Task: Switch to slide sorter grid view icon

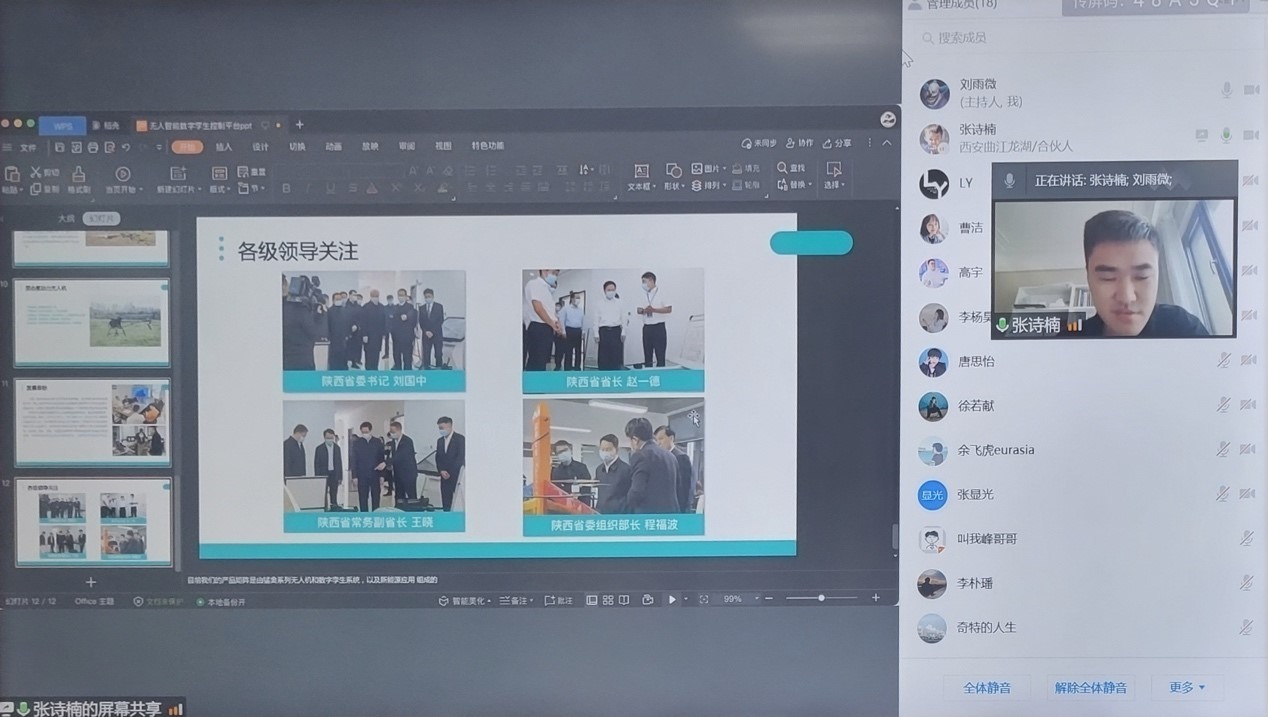Action: click(x=608, y=599)
